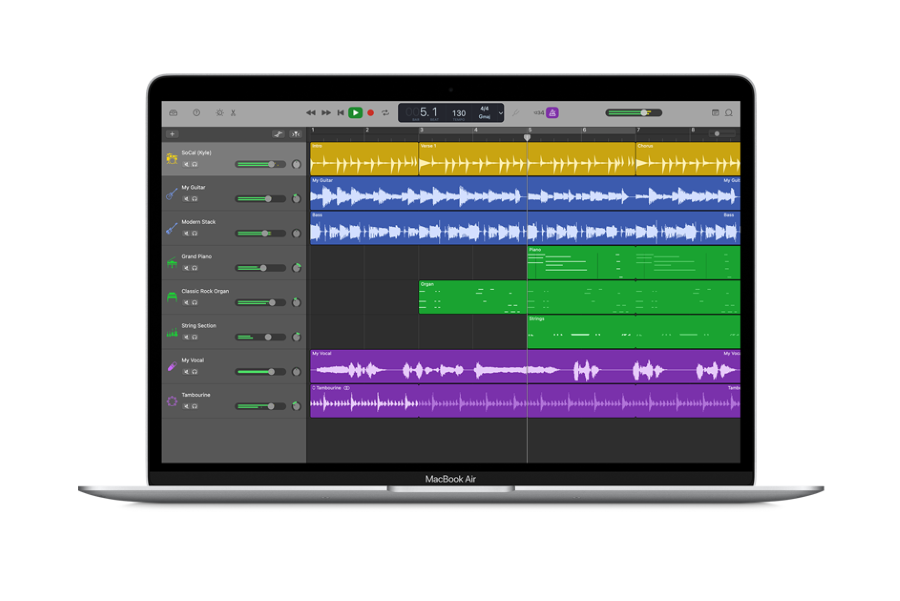This screenshot has width=900, height=601.
Task: Select the Verse 1 drummer region
Action: pyautogui.click(x=472, y=159)
